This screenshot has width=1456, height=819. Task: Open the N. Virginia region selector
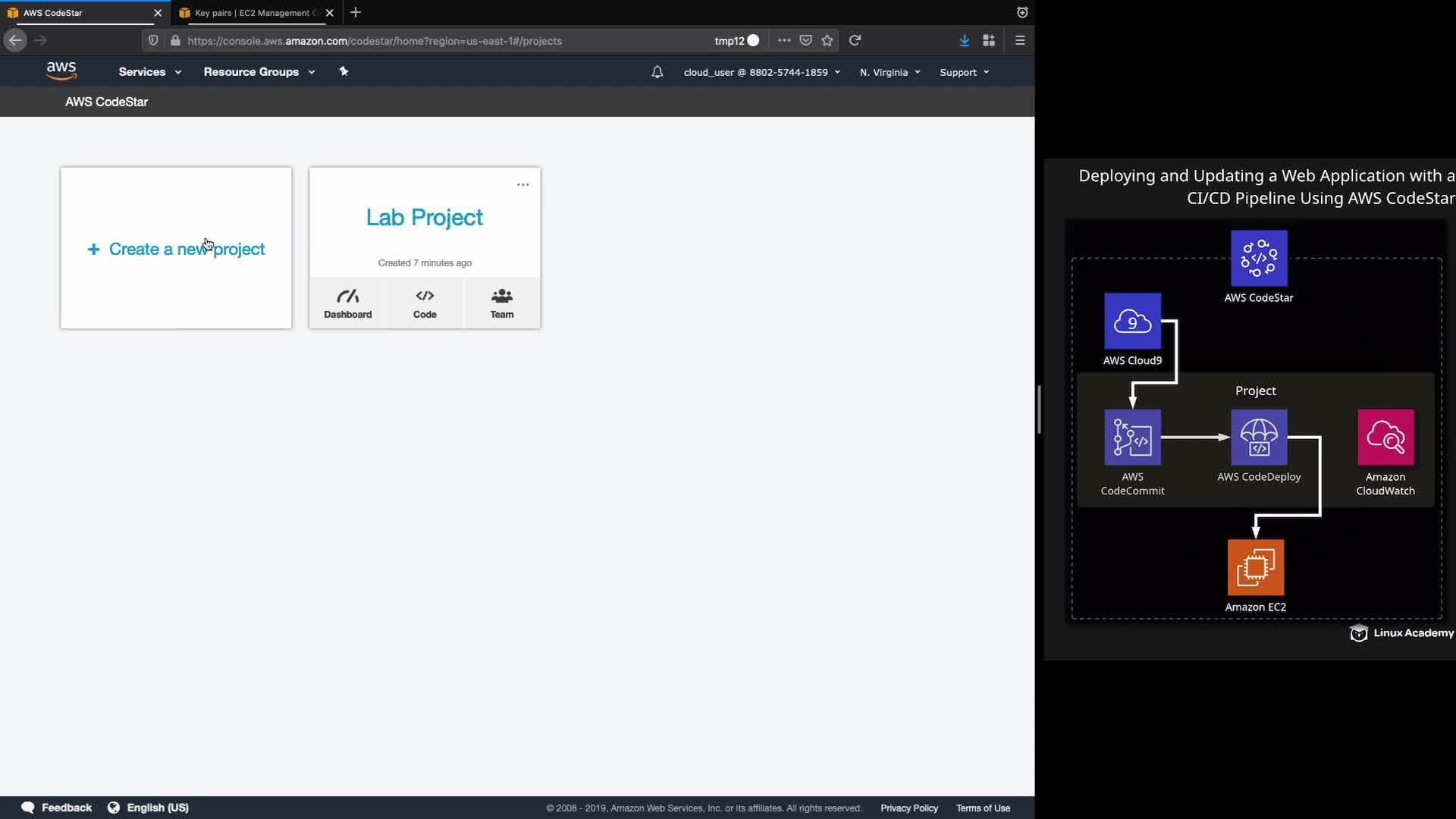(890, 73)
